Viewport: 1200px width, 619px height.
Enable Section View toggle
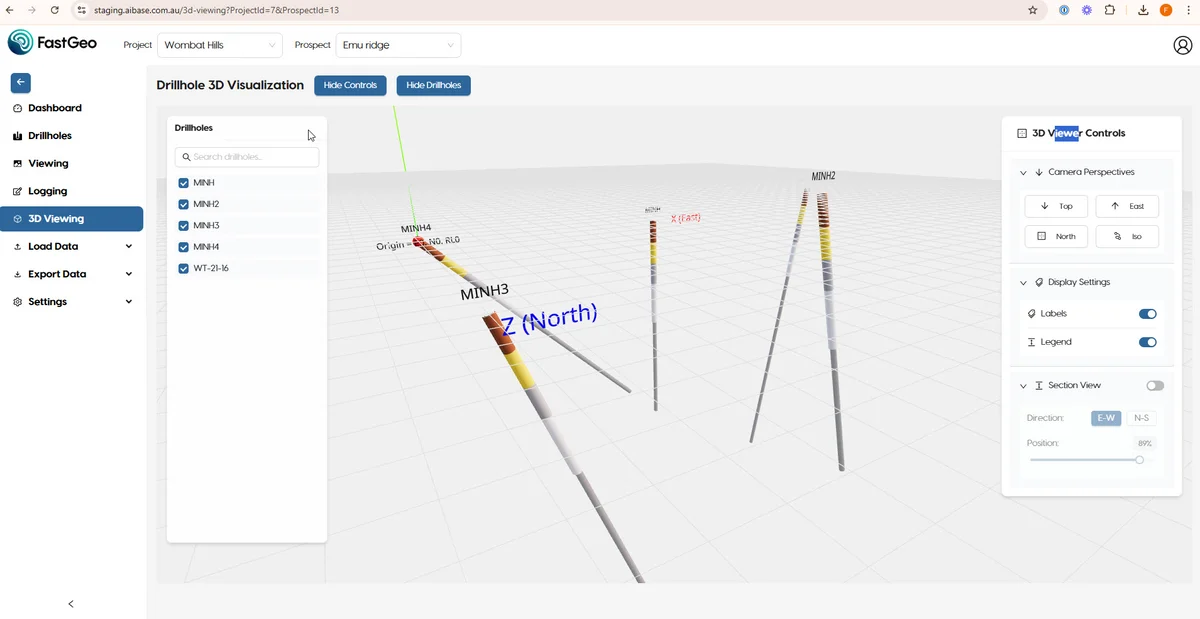tap(1155, 385)
